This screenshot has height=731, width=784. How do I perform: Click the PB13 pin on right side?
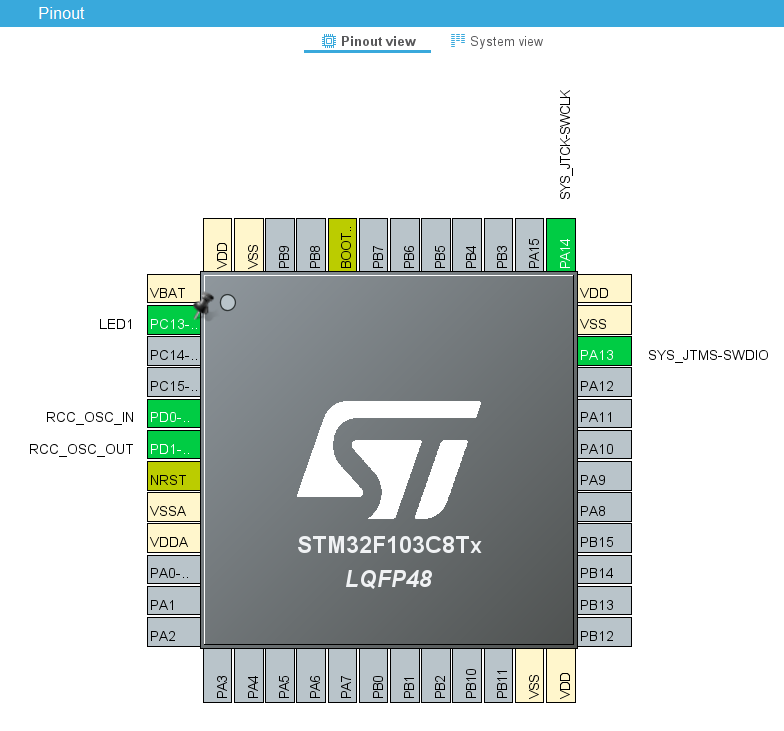tap(604, 600)
